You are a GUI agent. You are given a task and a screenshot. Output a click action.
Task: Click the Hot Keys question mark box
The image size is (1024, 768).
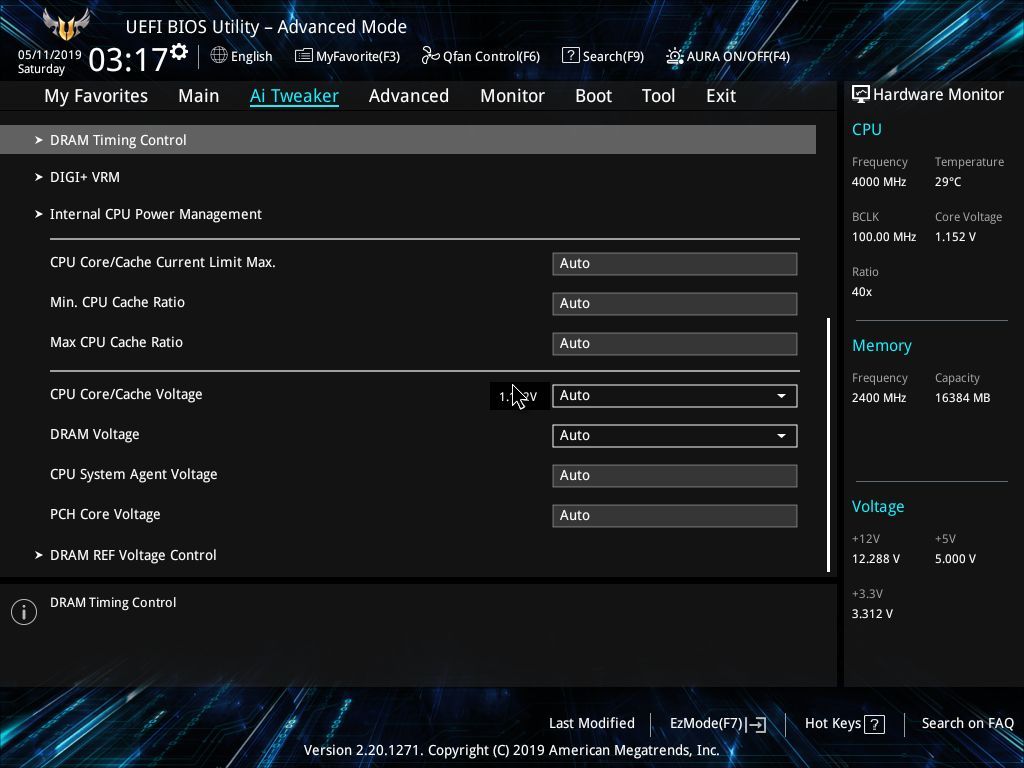(x=874, y=724)
